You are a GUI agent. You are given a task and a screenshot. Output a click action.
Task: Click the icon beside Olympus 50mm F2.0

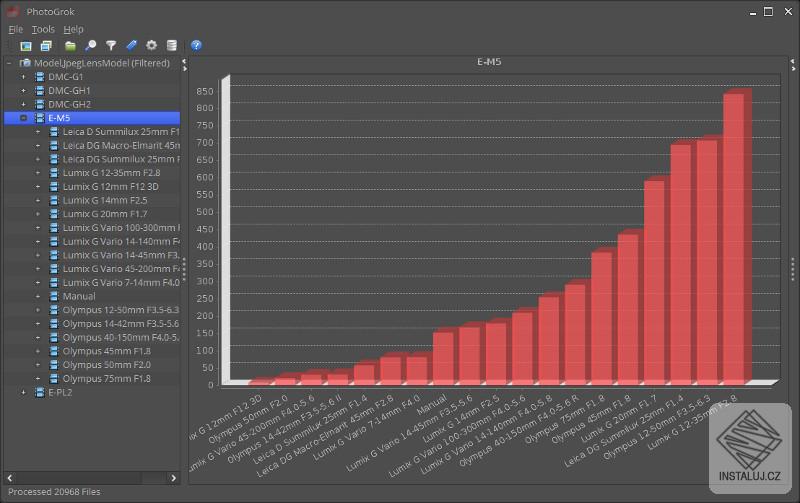click(x=54, y=365)
